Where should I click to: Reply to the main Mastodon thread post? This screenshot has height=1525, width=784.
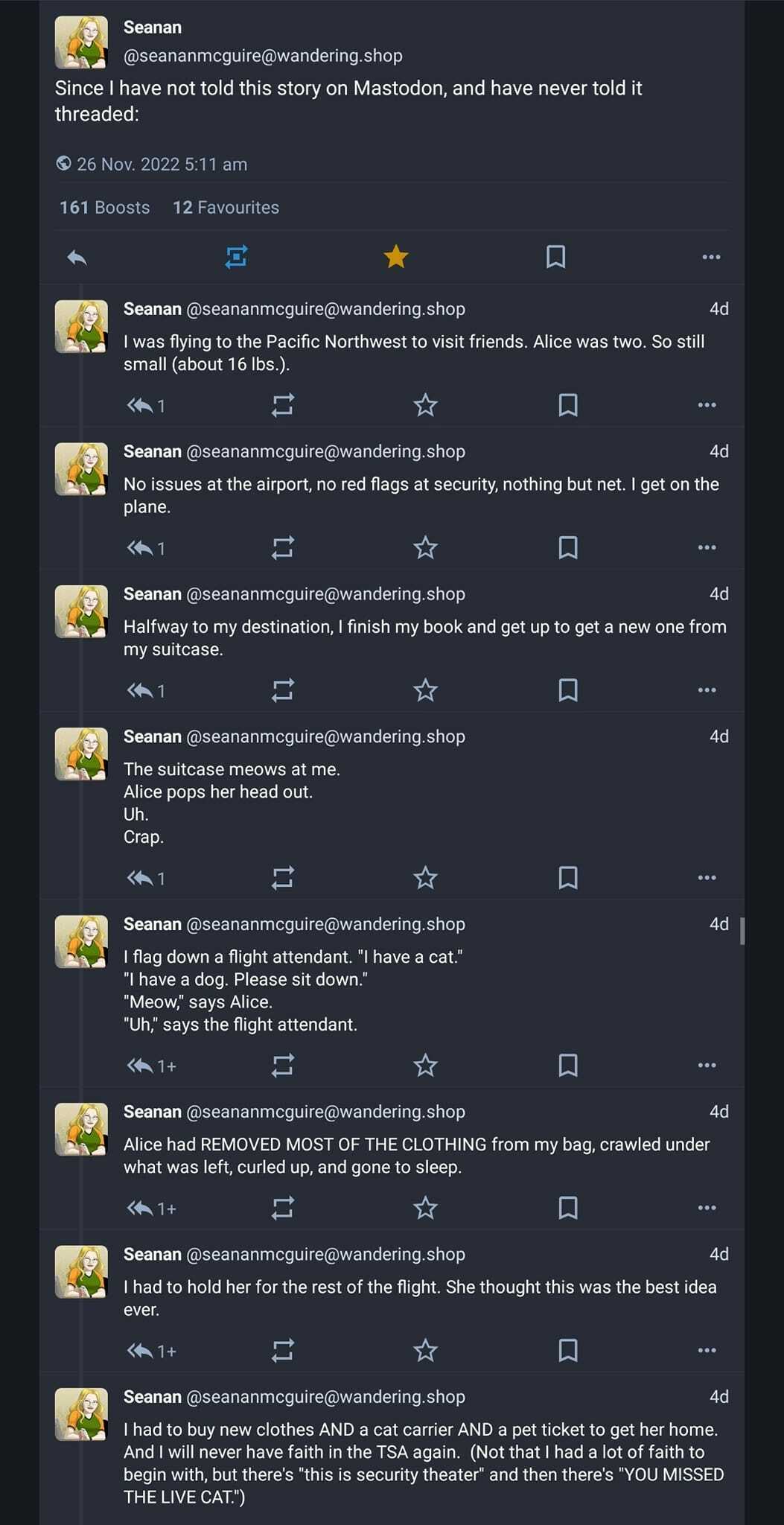(x=77, y=258)
